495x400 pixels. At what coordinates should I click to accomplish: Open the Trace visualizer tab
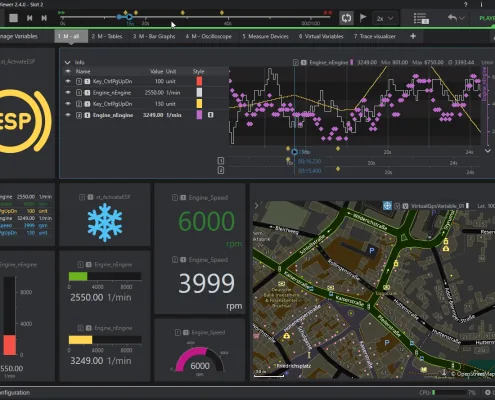375,36
